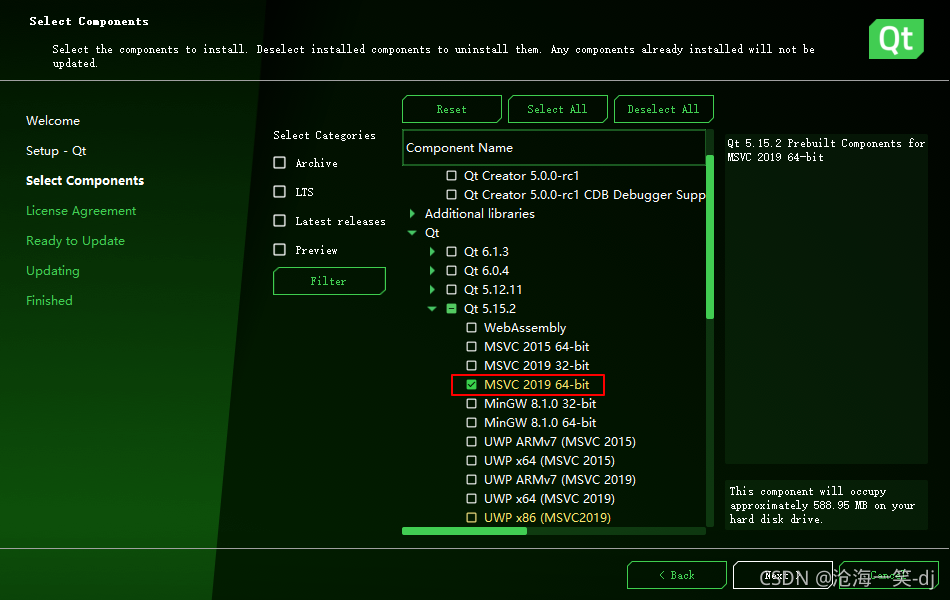The height and width of the screenshot is (600, 950).
Task: Apply categories with Filter button
Action: coord(329,281)
